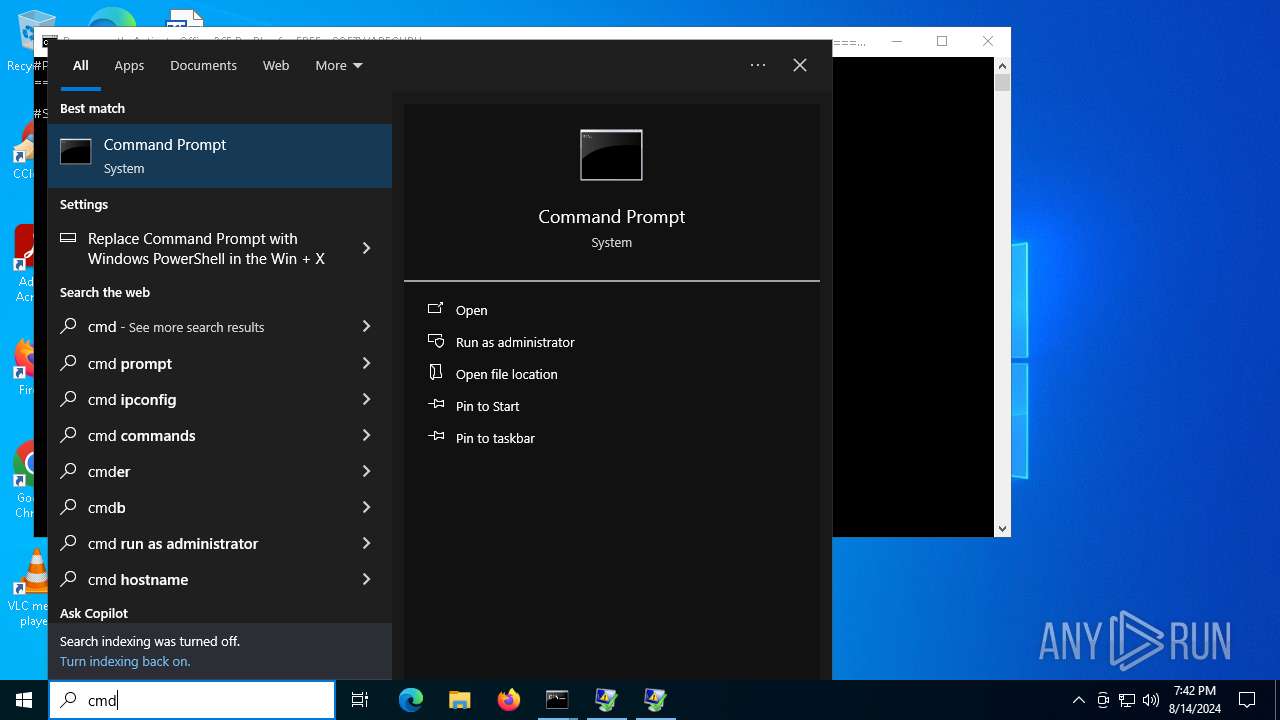This screenshot has width=1280, height=720.
Task: Open the More dropdown filter
Action: [339, 65]
